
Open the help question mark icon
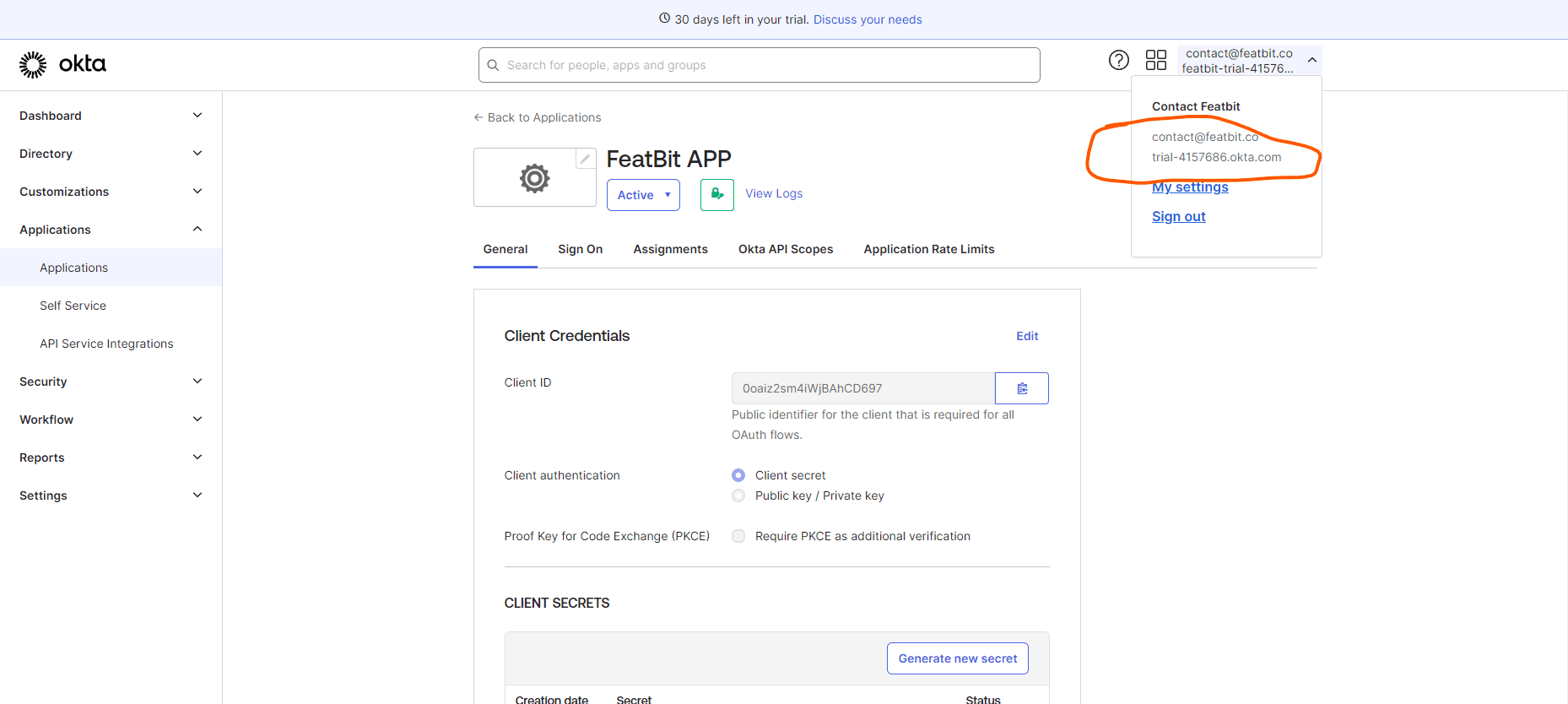click(1118, 60)
